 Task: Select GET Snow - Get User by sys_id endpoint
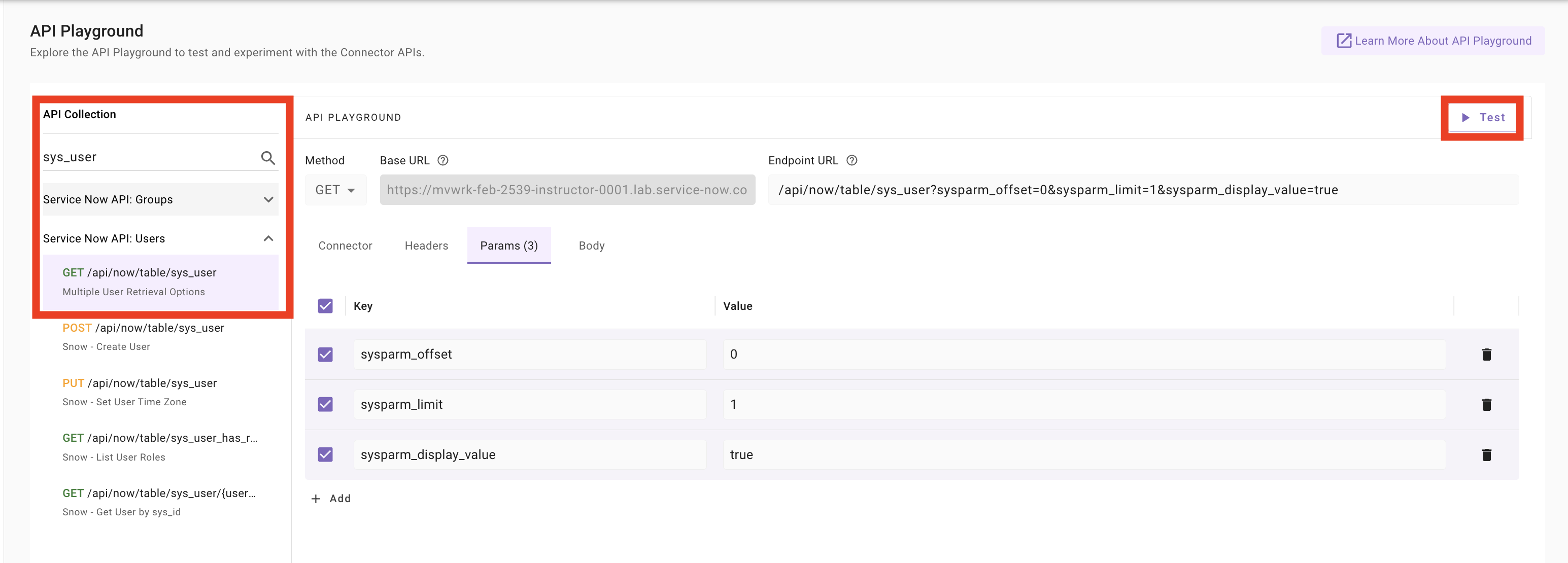pos(160,502)
